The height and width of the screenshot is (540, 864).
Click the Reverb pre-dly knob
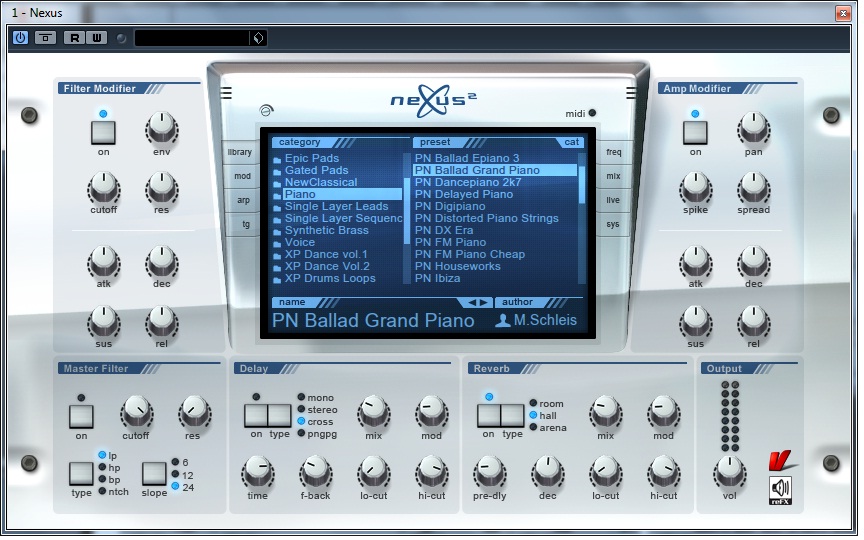(489, 473)
